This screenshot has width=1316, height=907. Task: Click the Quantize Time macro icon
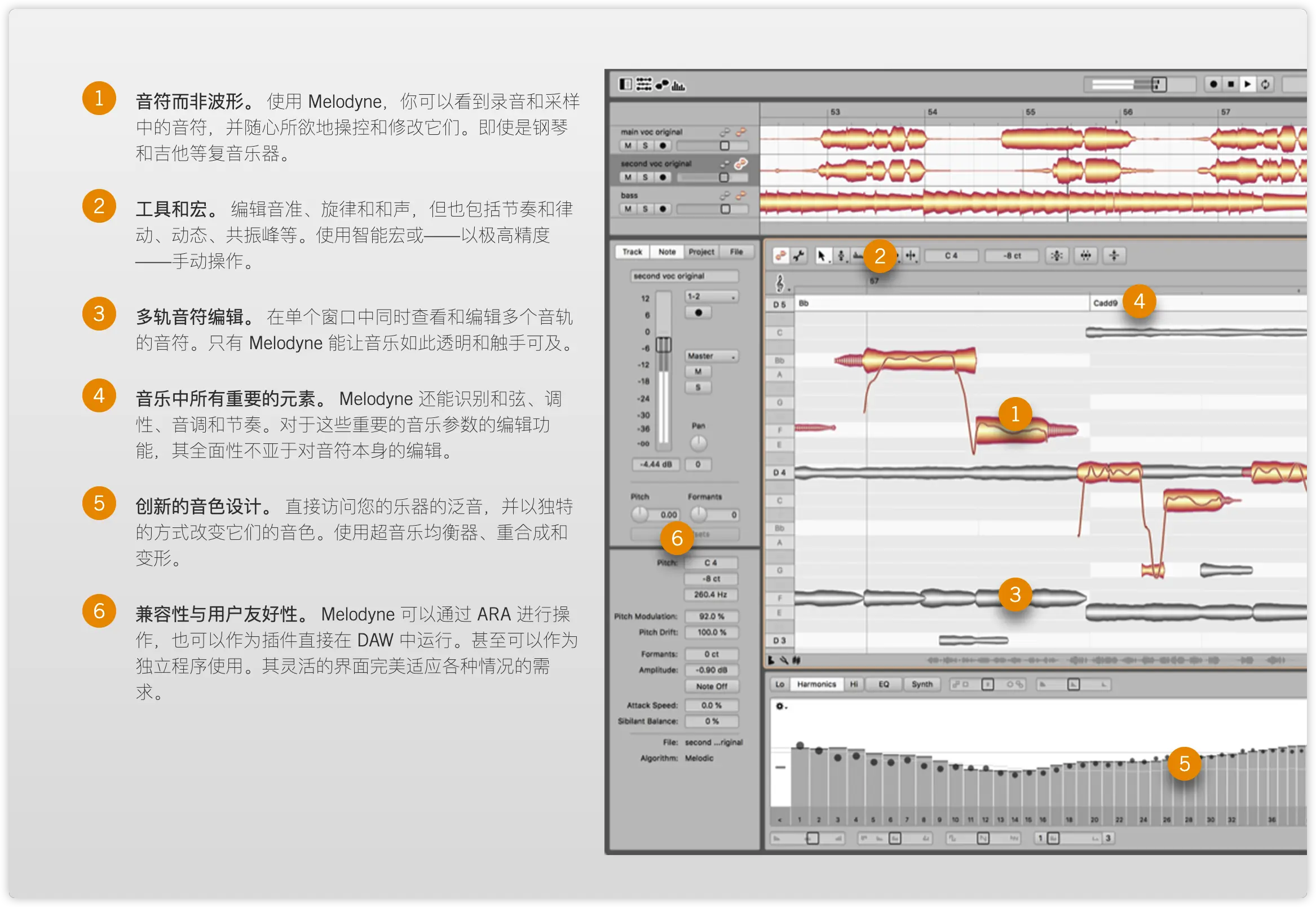pos(1085,256)
